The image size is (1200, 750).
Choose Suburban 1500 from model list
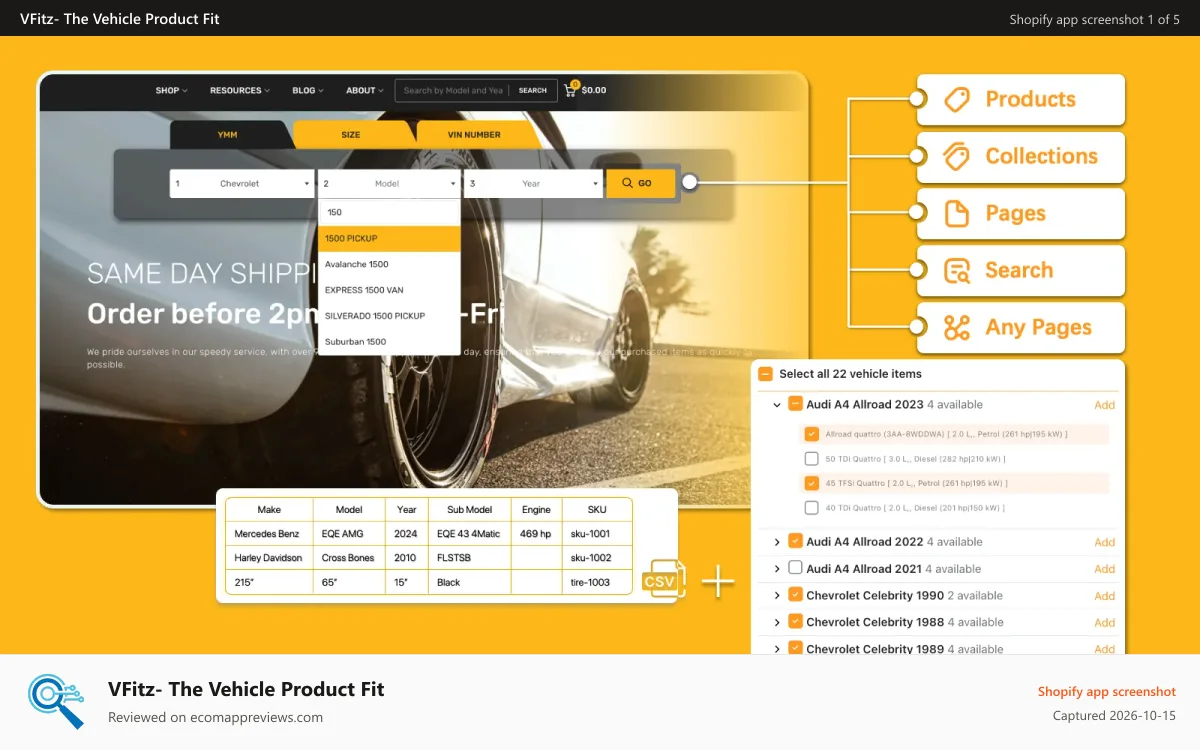(390, 342)
